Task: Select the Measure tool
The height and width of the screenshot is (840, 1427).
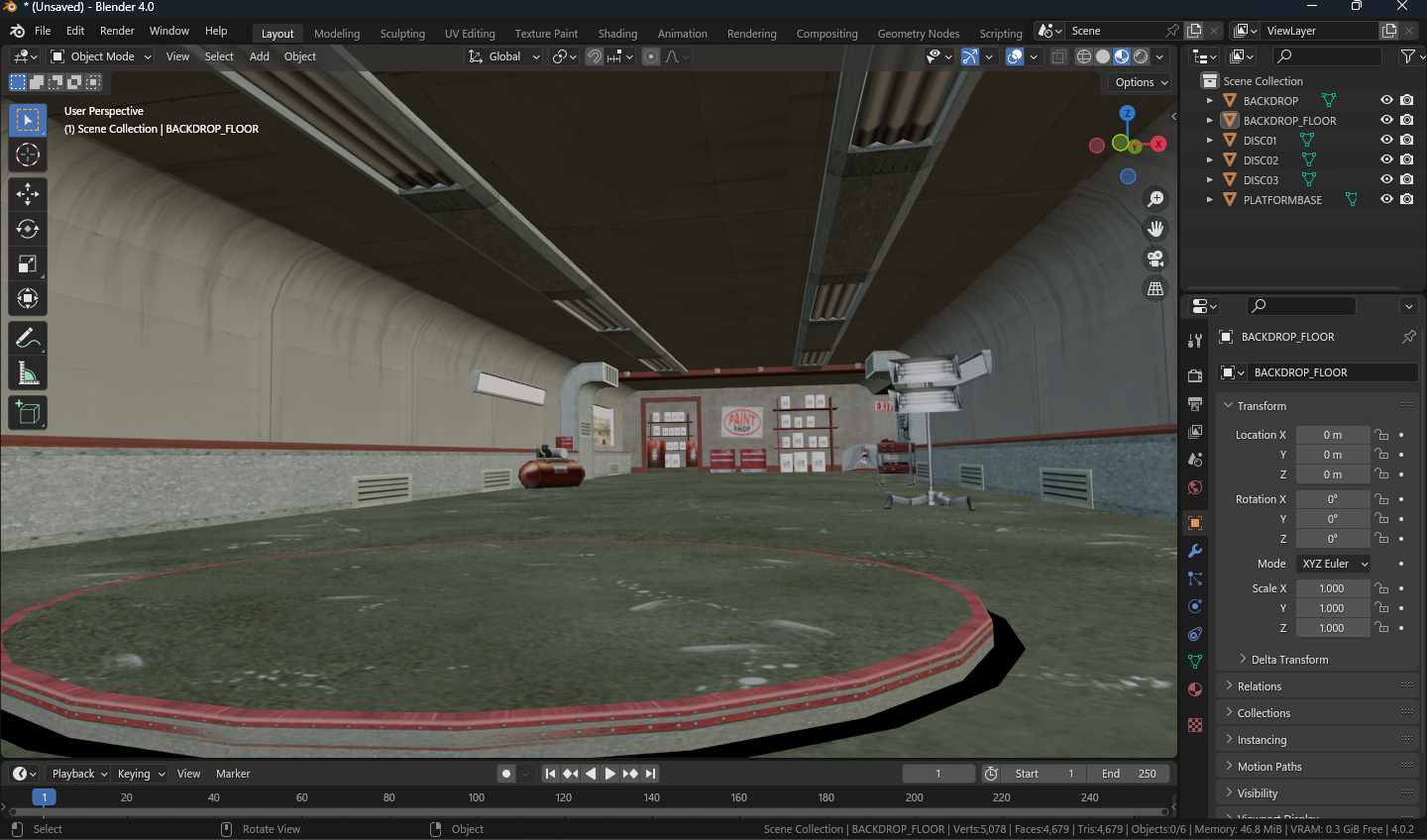Action: click(28, 373)
